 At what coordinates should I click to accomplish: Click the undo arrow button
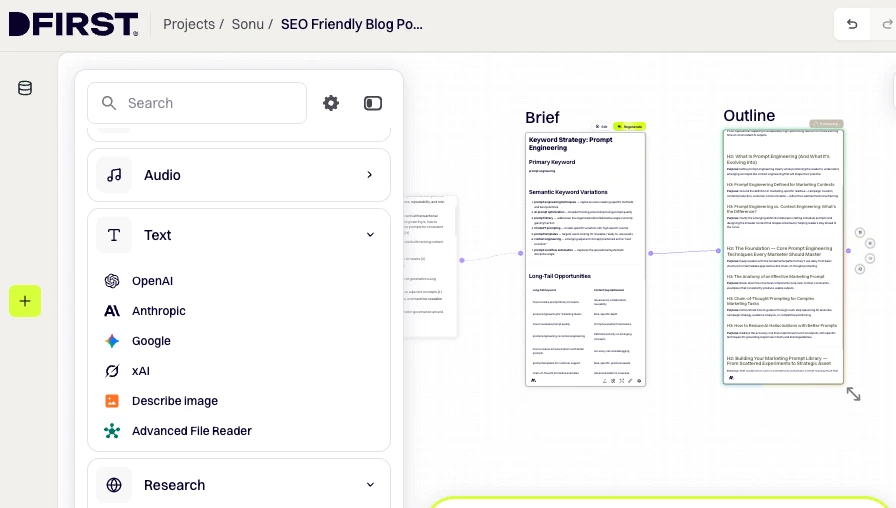click(x=852, y=24)
